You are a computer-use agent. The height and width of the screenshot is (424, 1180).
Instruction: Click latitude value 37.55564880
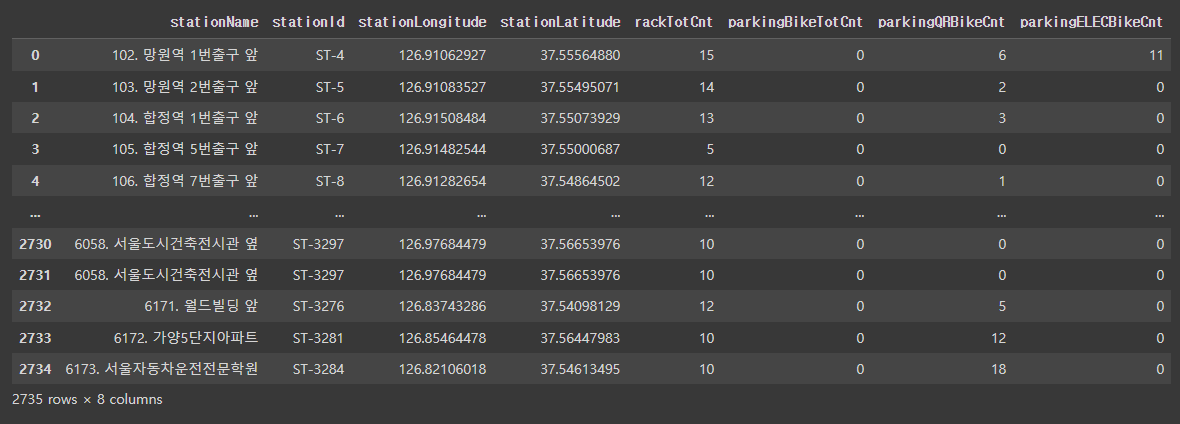pos(580,55)
